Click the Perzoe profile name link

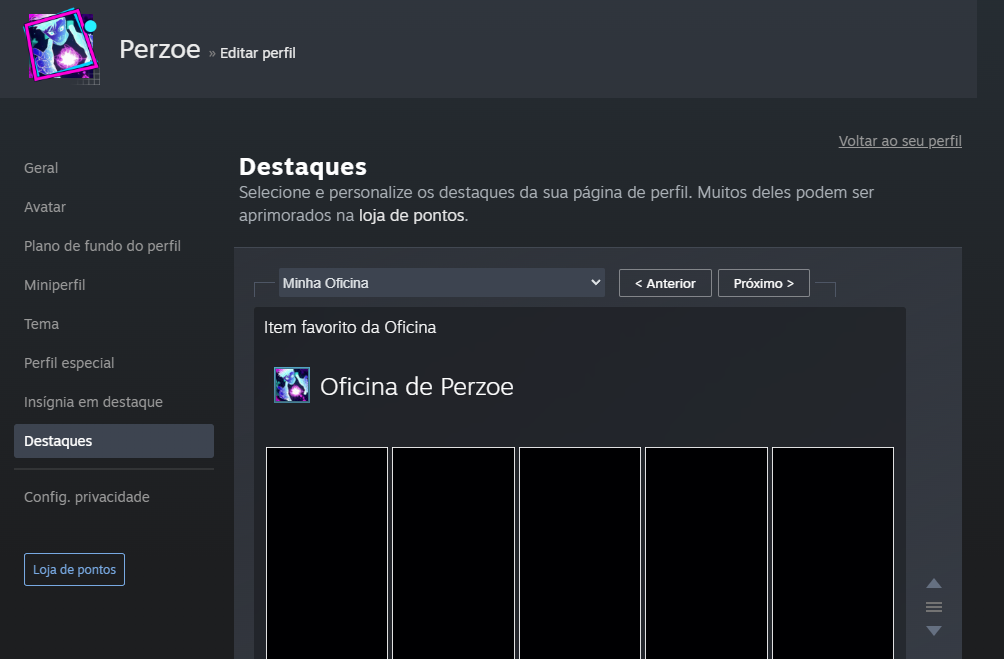coord(160,49)
